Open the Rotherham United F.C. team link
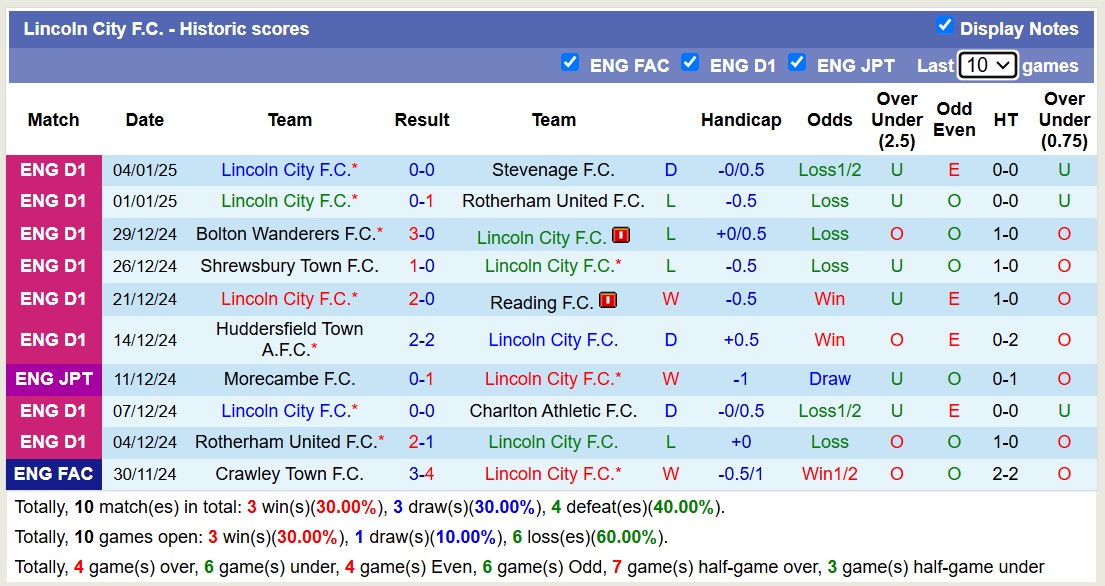 pos(554,202)
